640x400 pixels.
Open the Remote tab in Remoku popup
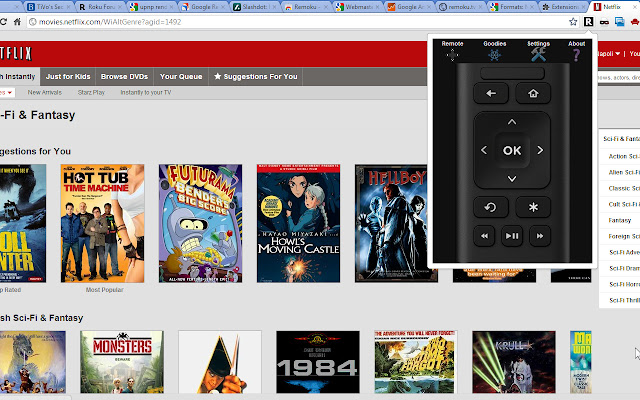[x=452, y=51]
